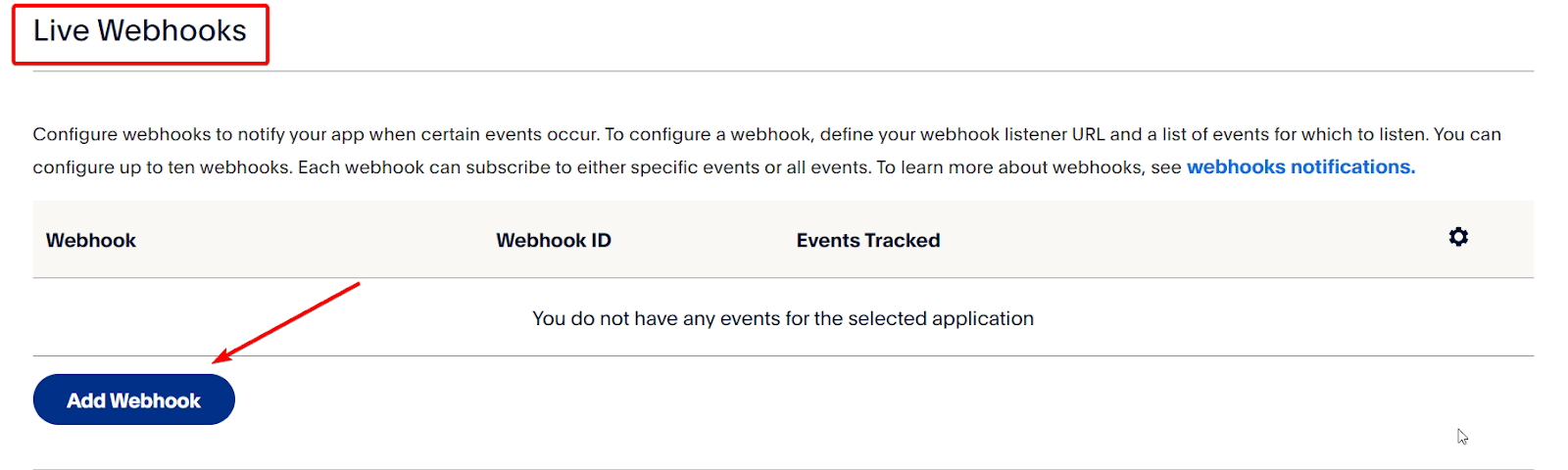Click the empty-state message about no events
The width and height of the screenshot is (1568, 470).
click(782, 319)
